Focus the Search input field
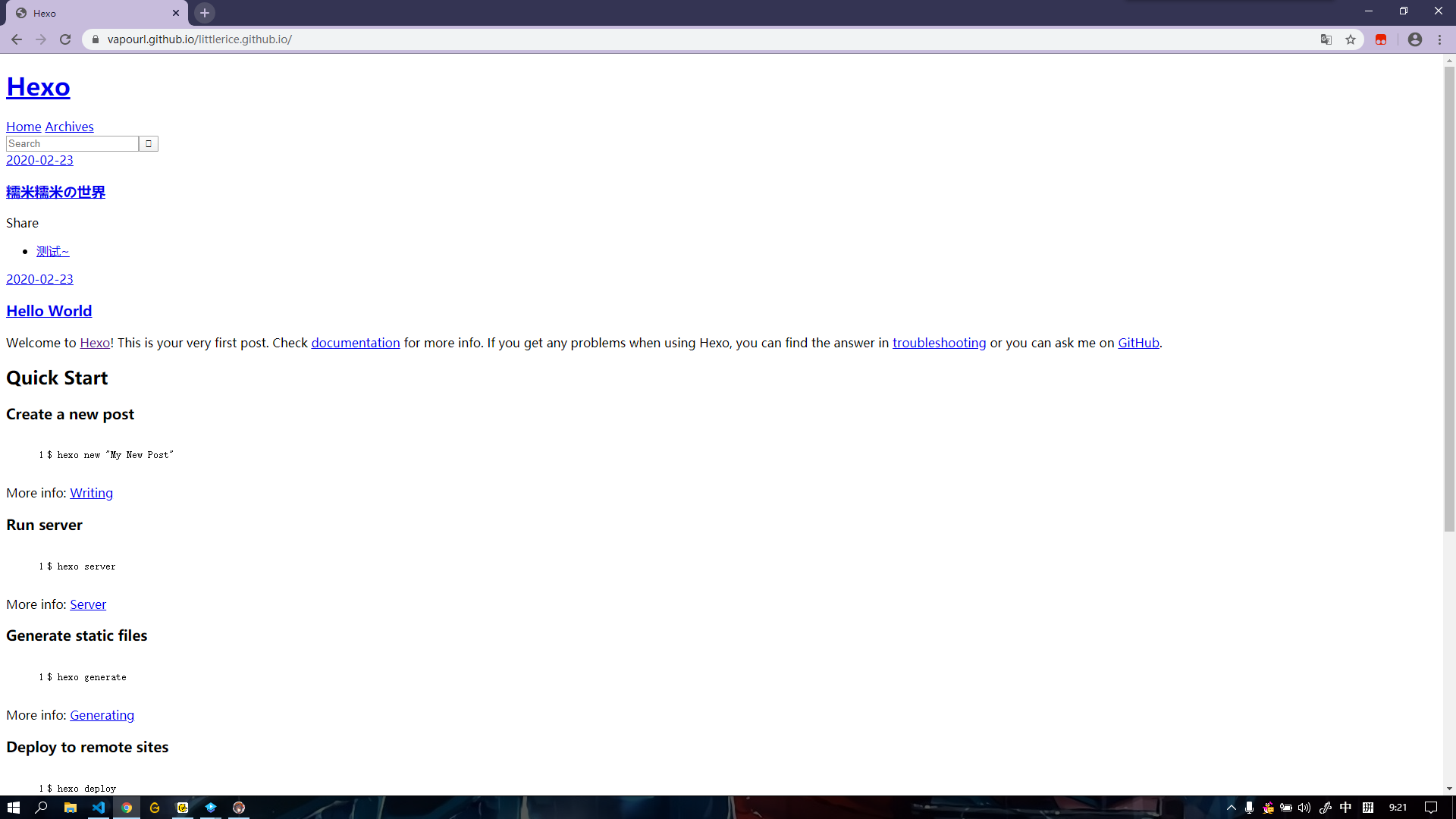Screen dimensions: 1456x819 pos(72,143)
